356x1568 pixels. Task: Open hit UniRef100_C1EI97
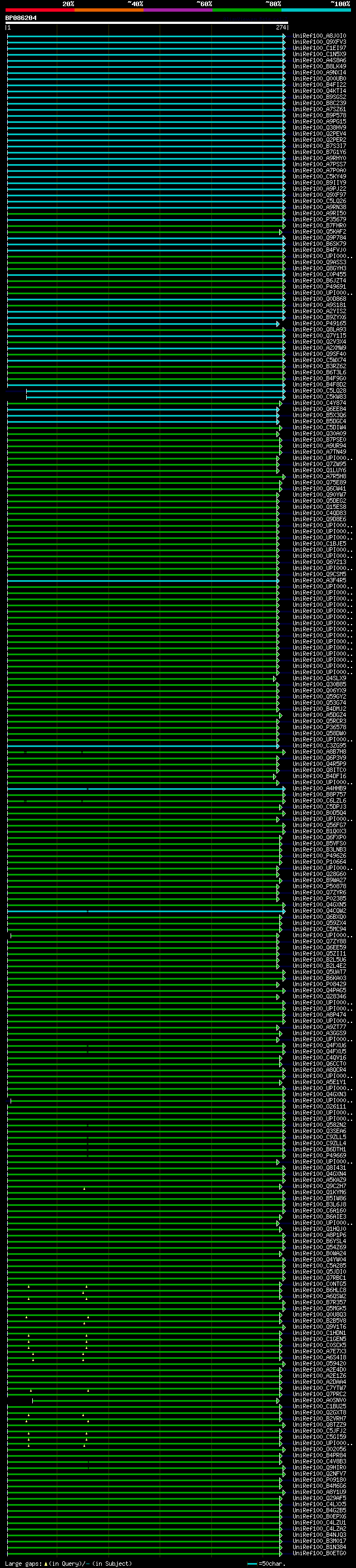click(x=319, y=48)
